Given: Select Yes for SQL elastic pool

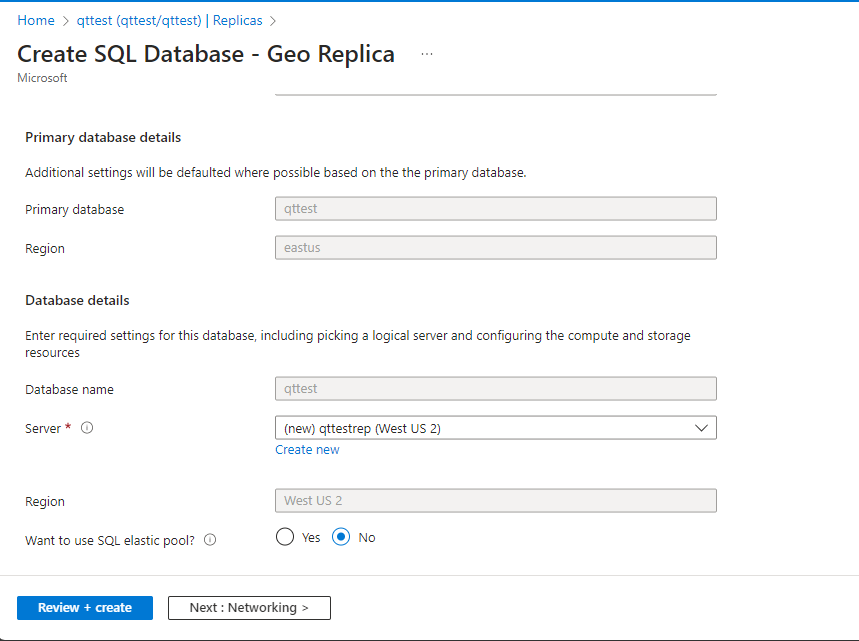Looking at the screenshot, I should click(285, 537).
